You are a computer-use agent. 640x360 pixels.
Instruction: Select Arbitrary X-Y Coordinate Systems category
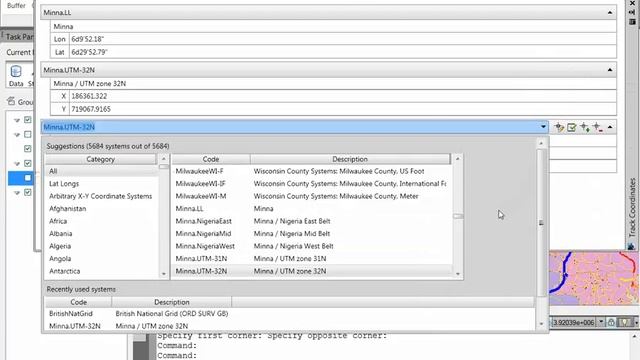point(100,196)
